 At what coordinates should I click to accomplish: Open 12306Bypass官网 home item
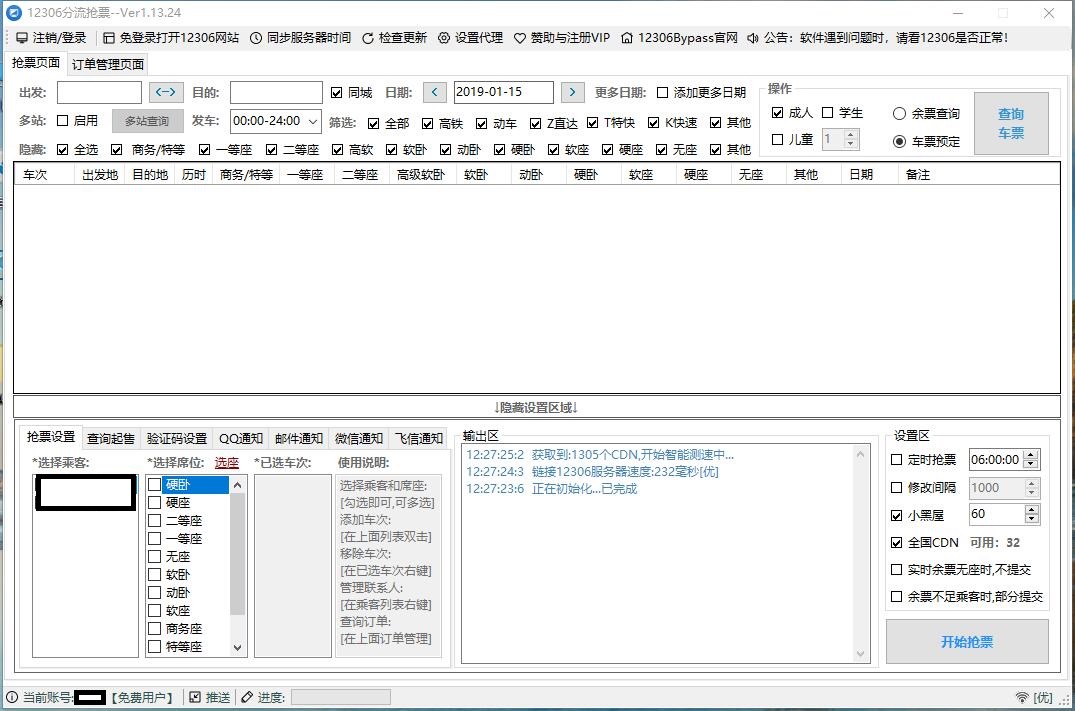click(x=679, y=38)
